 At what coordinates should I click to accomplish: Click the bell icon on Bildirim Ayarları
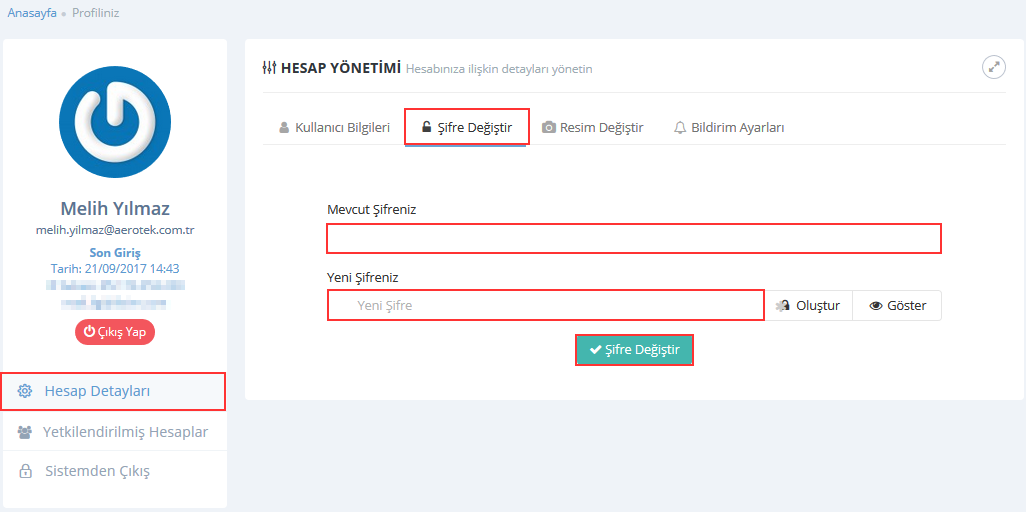680,128
